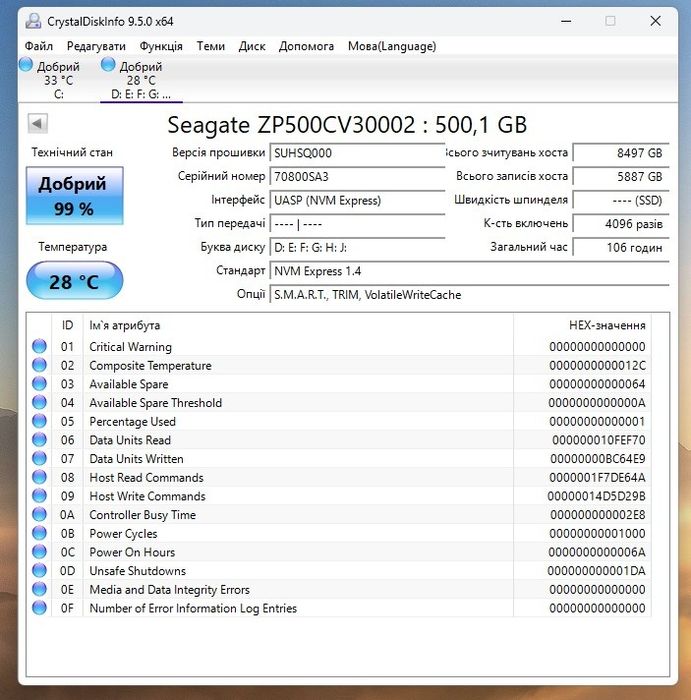Click the Ім'я атрибута column header
This screenshot has width=691, height=700.
coord(298,325)
